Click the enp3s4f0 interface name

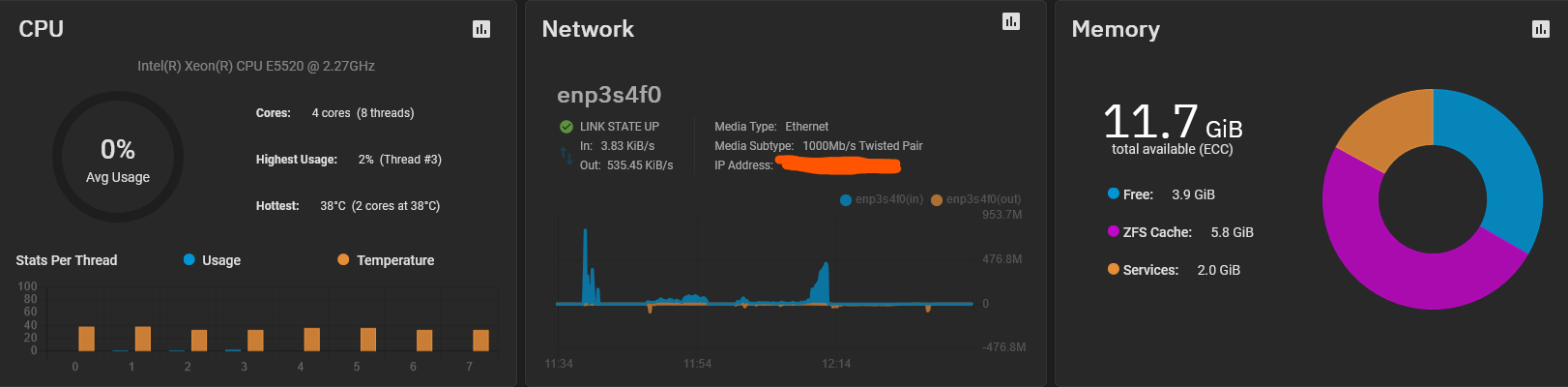tap(609, 95)
